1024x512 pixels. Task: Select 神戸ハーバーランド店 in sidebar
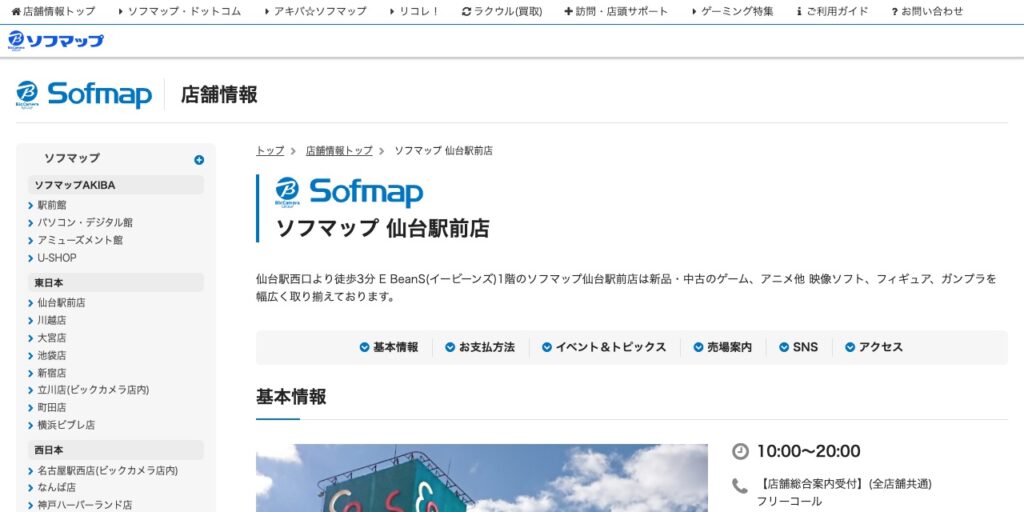[x=84, y=505]
